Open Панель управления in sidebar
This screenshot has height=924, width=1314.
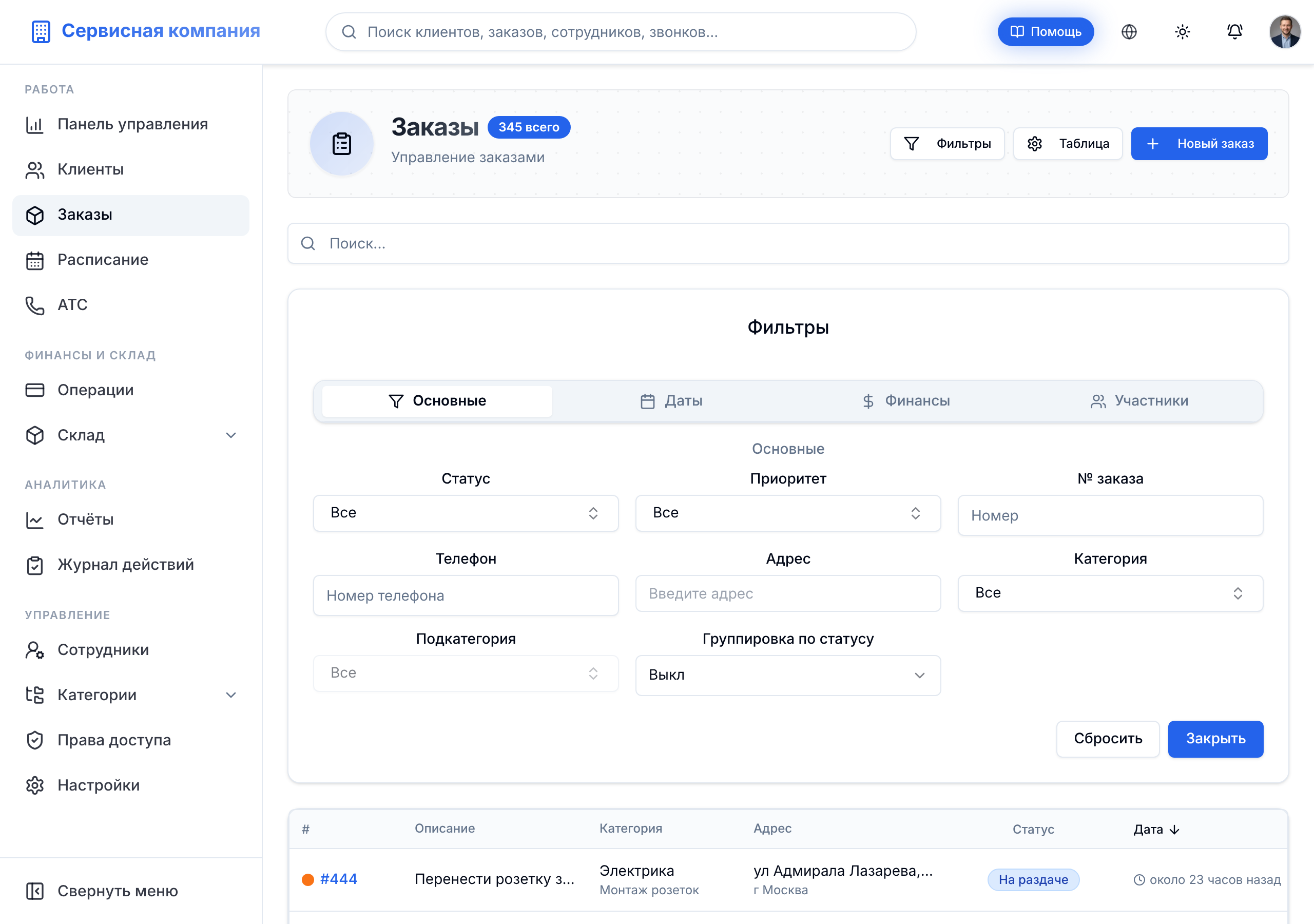[130, 124]
